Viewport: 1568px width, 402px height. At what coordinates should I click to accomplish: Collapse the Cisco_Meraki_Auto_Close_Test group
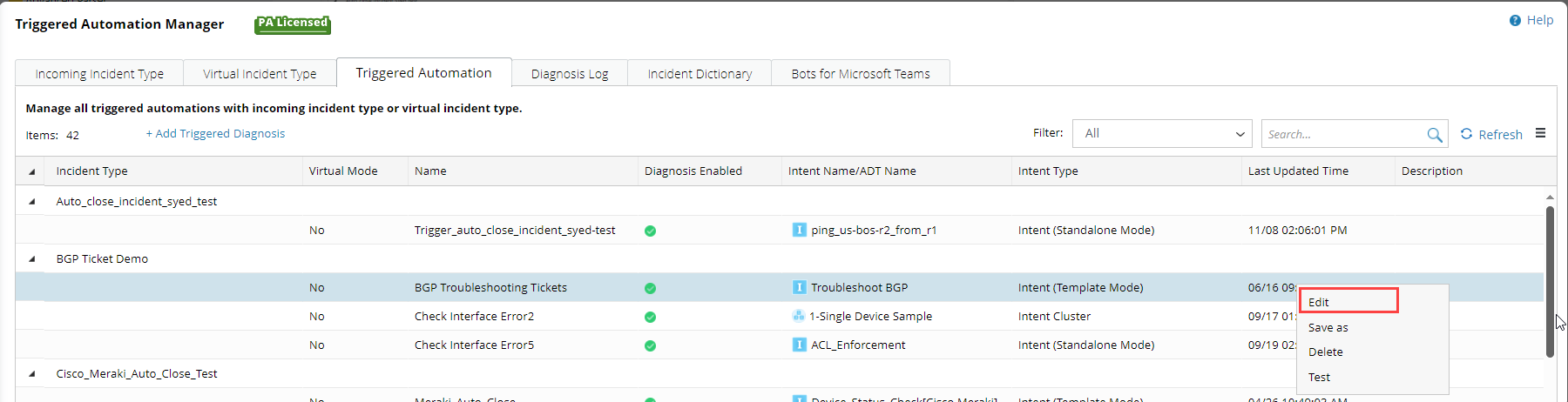(x=32, y=373)
